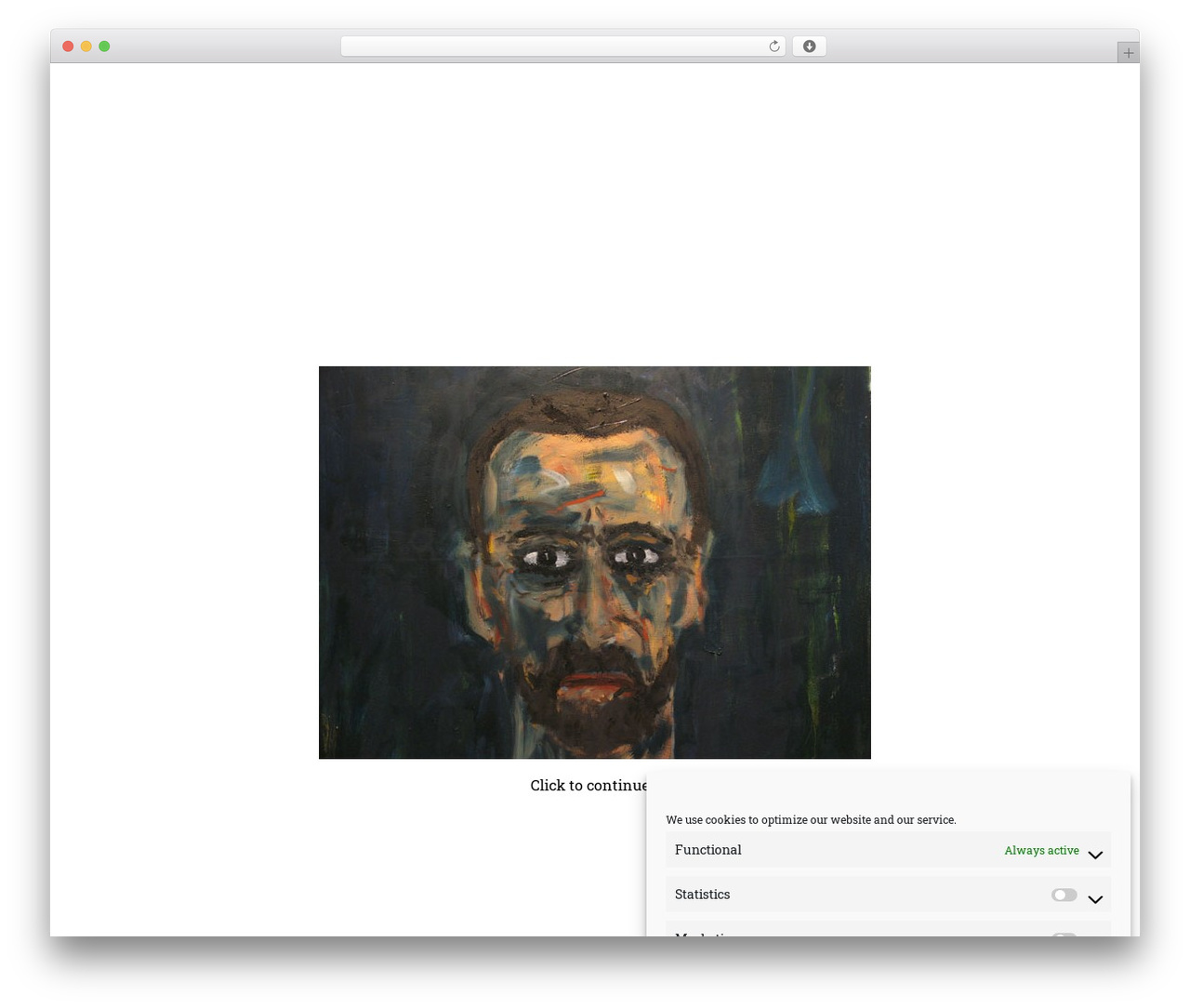
Task: Click the Statistics category label
Action: click(702, 895)
